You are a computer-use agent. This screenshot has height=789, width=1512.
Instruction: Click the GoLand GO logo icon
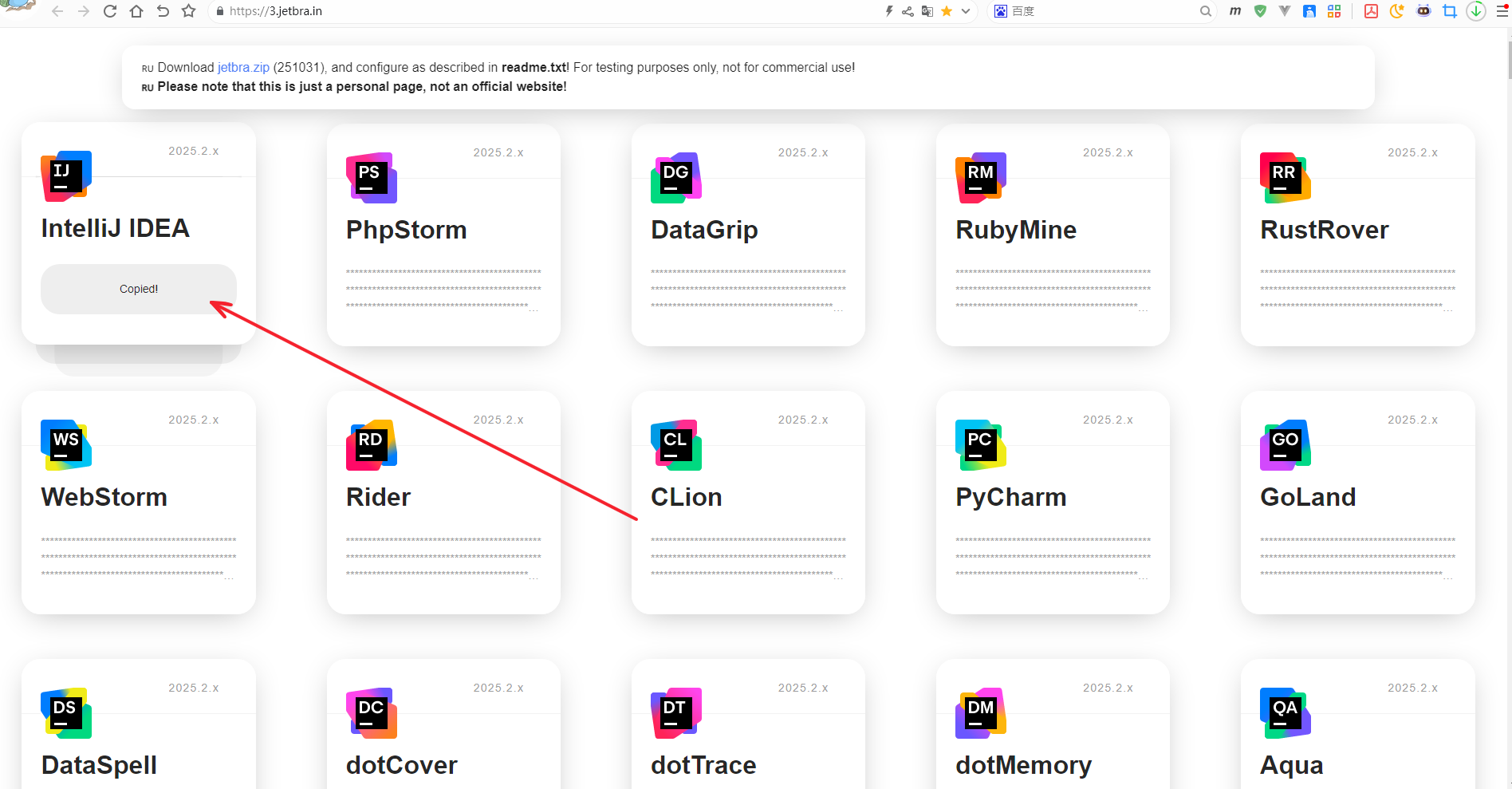click(x=1285, y=444)
